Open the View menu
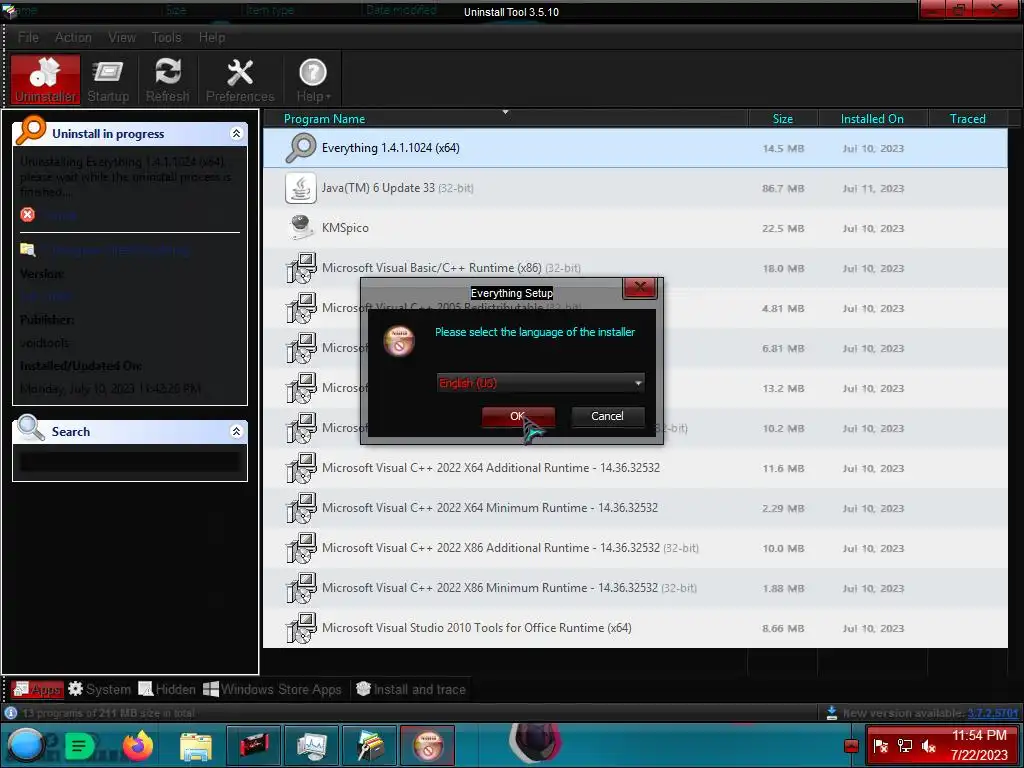 coord(122,37)
